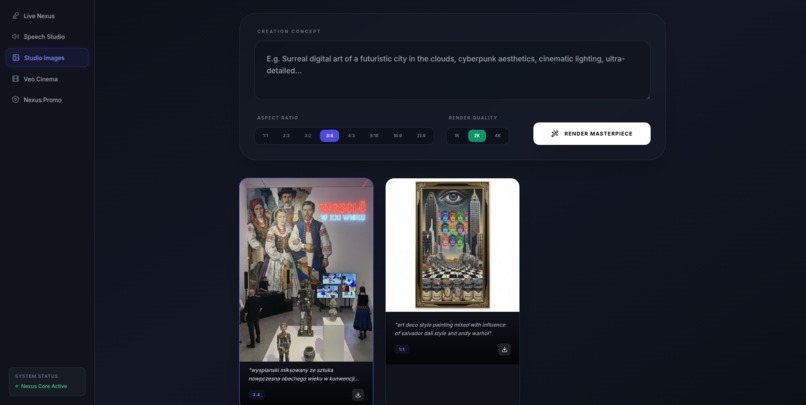Screen dimensions: 806x405
Task: Click the 1:1 badge under art deco image
Action: [x=402, y=349]
